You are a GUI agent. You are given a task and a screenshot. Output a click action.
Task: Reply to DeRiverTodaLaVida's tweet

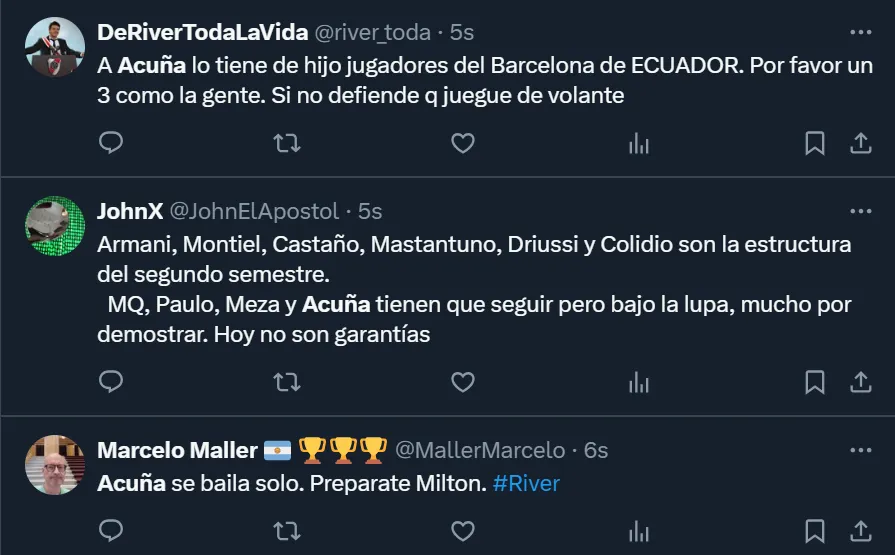click(111, 144)
